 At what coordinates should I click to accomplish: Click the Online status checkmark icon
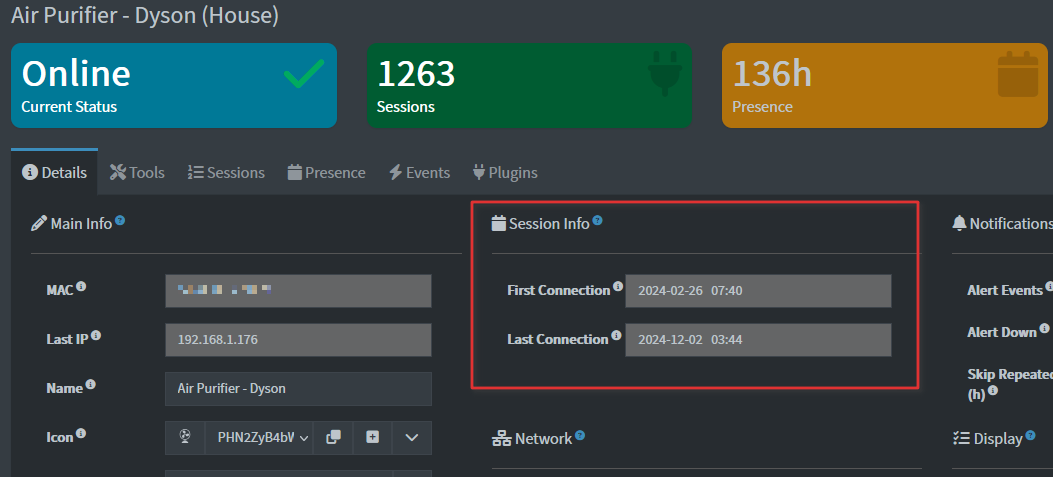pos(303,76)
